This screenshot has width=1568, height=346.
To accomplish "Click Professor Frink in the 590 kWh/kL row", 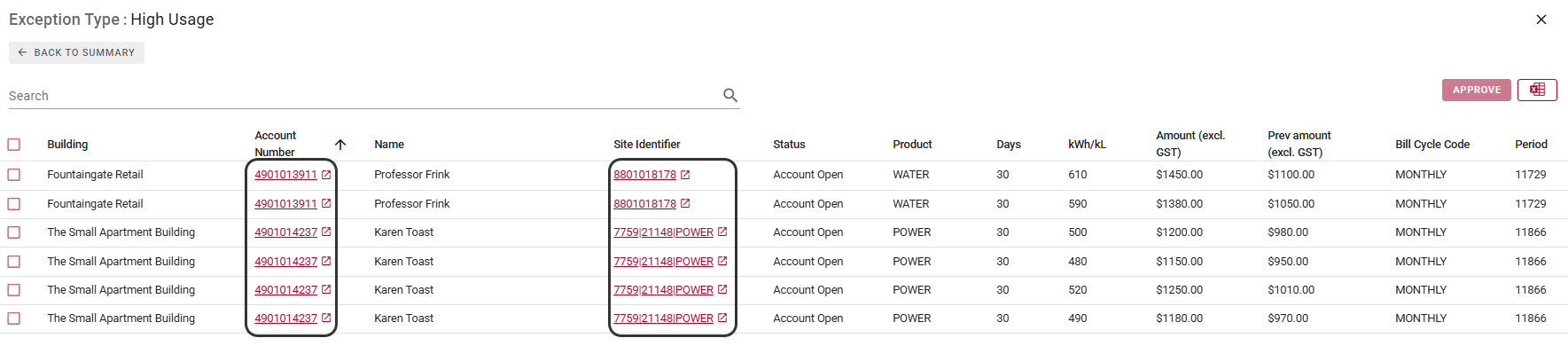I will pos(412,204).
